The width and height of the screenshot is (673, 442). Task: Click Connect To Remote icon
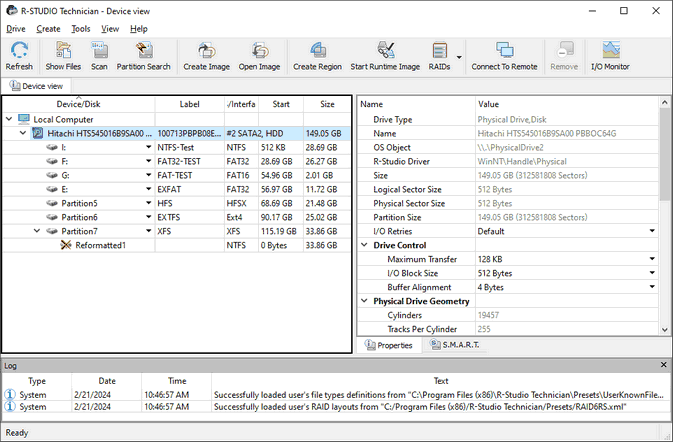click(x=504, y=50)
